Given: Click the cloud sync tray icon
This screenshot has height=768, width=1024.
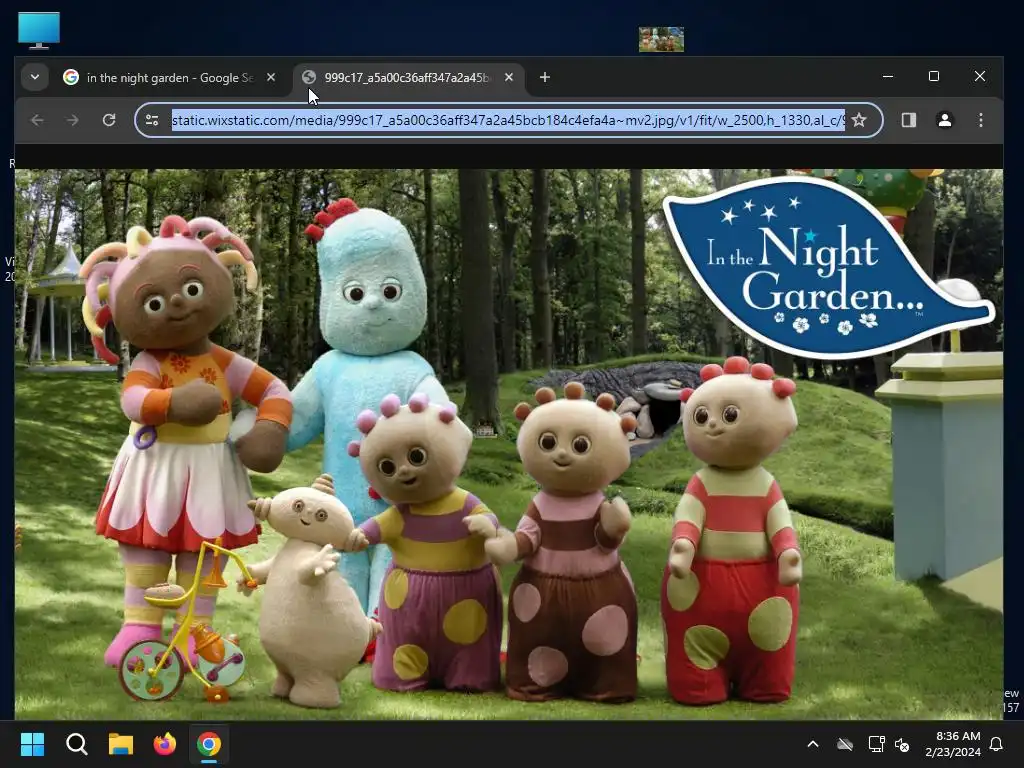Looking at the screenshot, I should point(845,744).
